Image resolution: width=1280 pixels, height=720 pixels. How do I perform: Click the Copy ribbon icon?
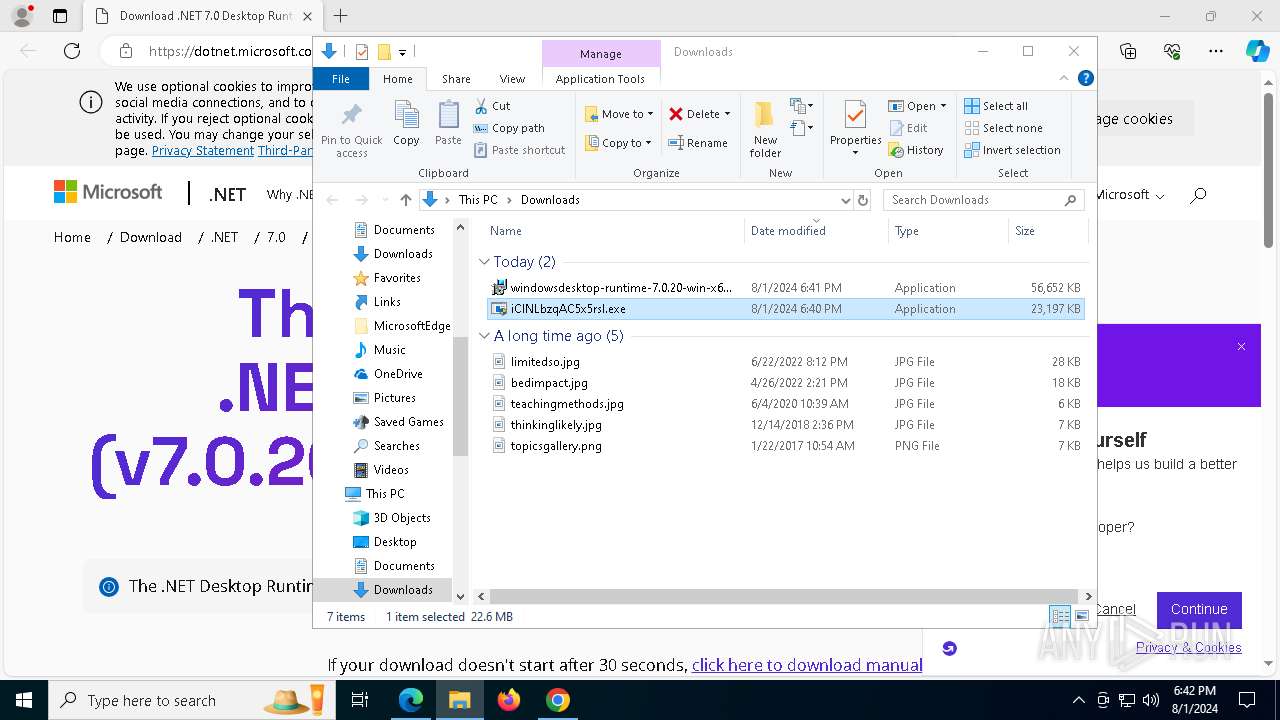click(406, 124)
